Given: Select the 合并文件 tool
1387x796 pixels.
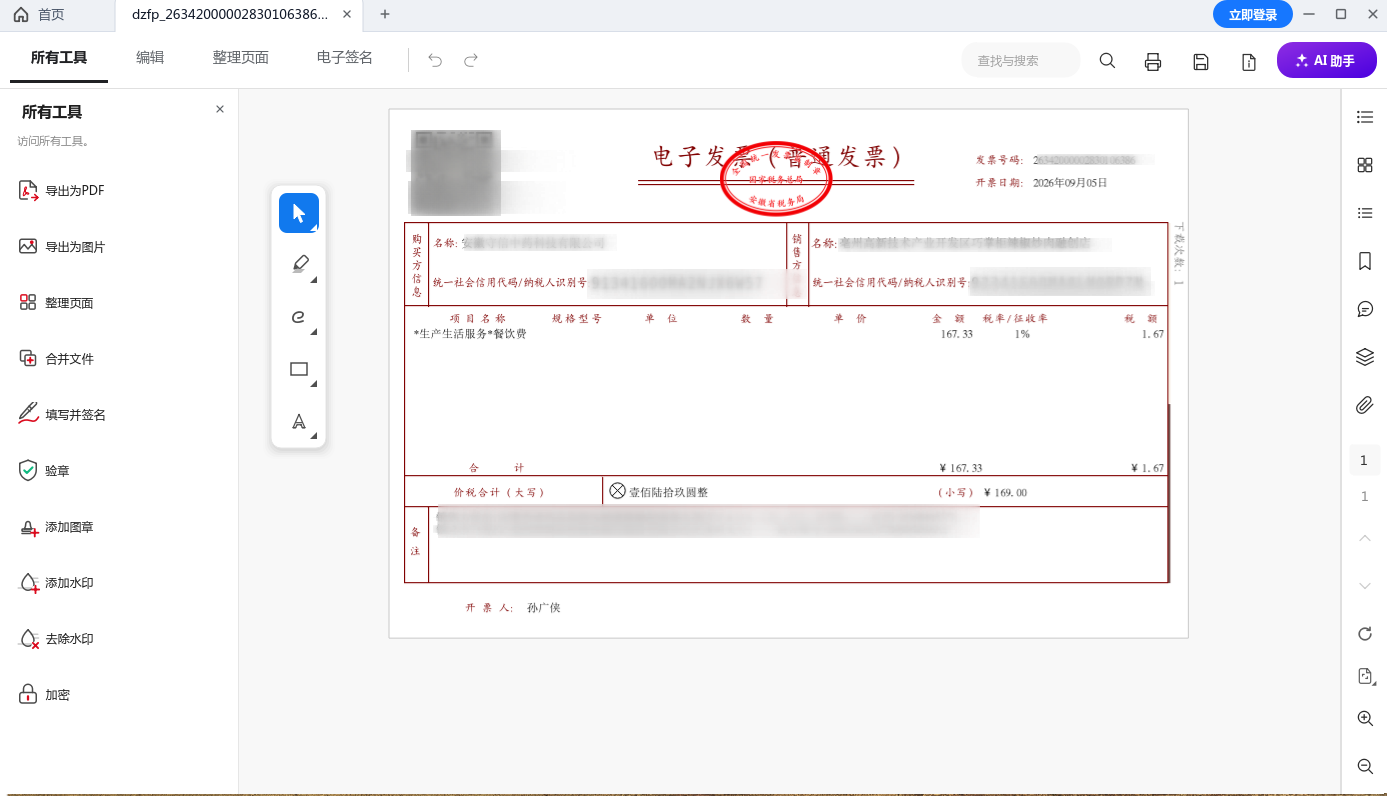Looking at the screenshot, I should click(57, 359).
